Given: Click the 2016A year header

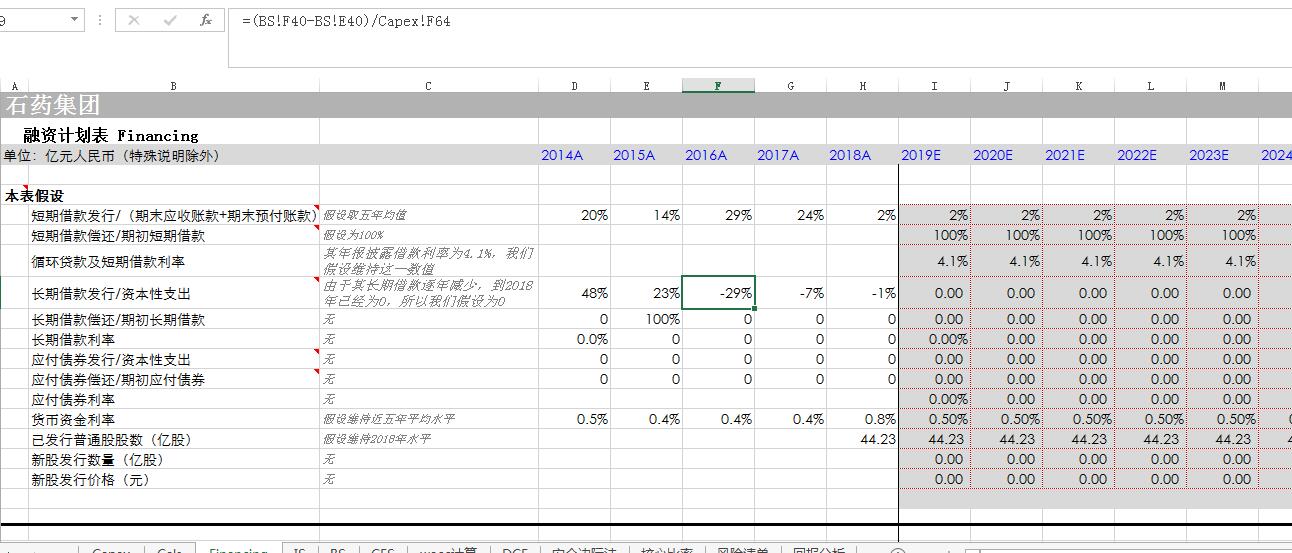Looking at the screenshot, I should coord(706,155).
